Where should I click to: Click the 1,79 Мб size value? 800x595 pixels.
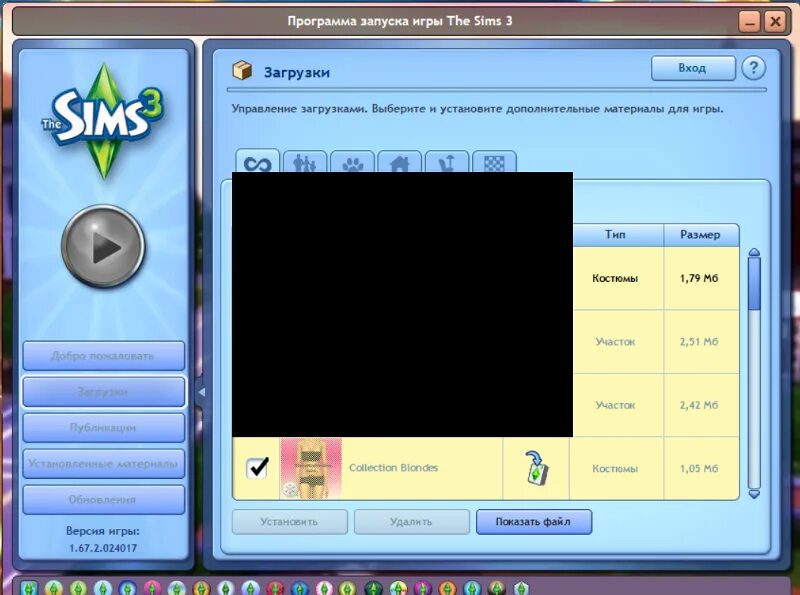699,279
